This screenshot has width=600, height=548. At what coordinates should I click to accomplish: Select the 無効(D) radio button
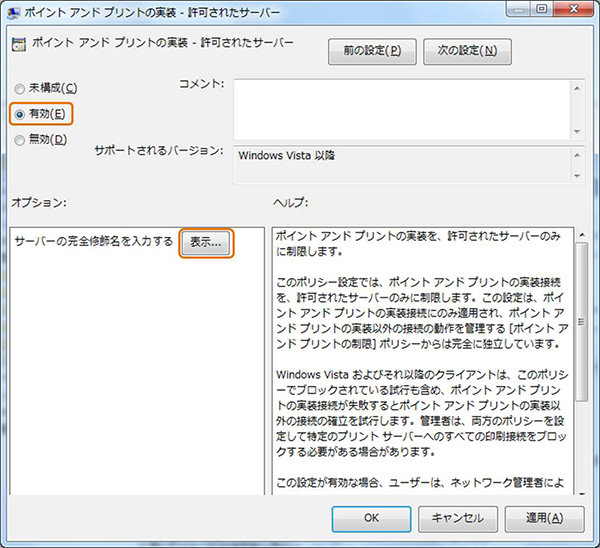coord(20,139)
